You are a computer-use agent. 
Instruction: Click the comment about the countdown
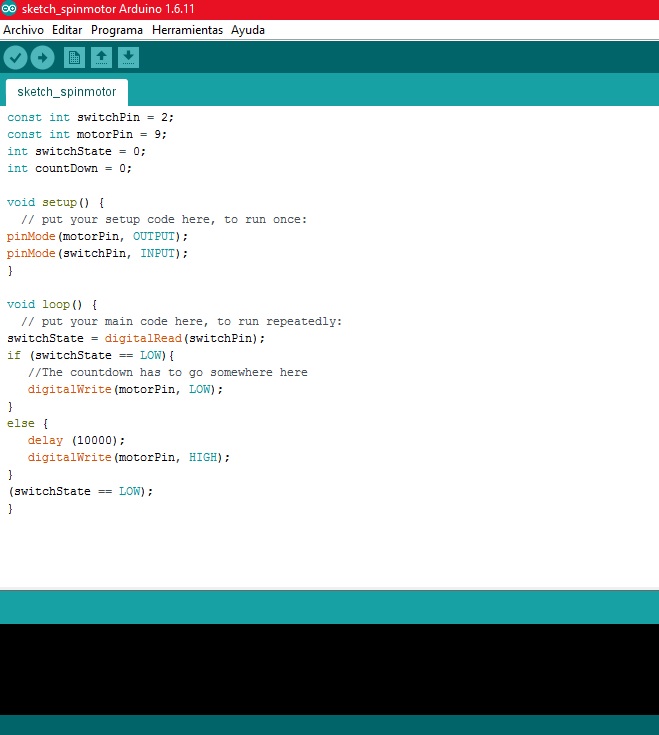[168, 372]
